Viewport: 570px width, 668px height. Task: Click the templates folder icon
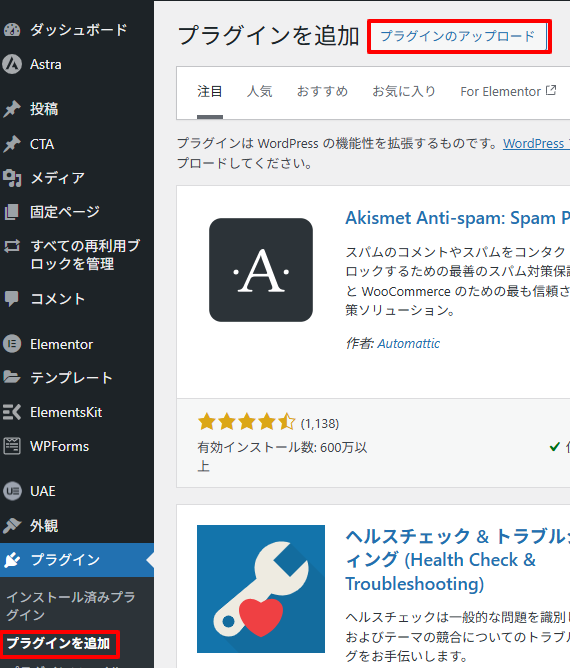point(12,377)
